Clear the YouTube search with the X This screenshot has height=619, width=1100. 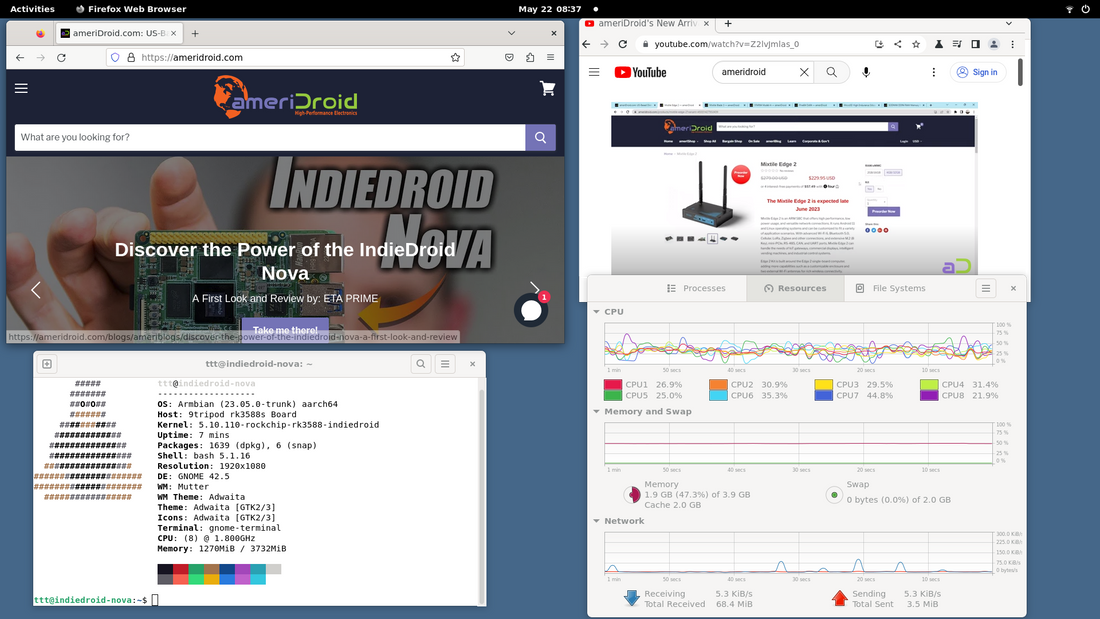pos(804,72)
